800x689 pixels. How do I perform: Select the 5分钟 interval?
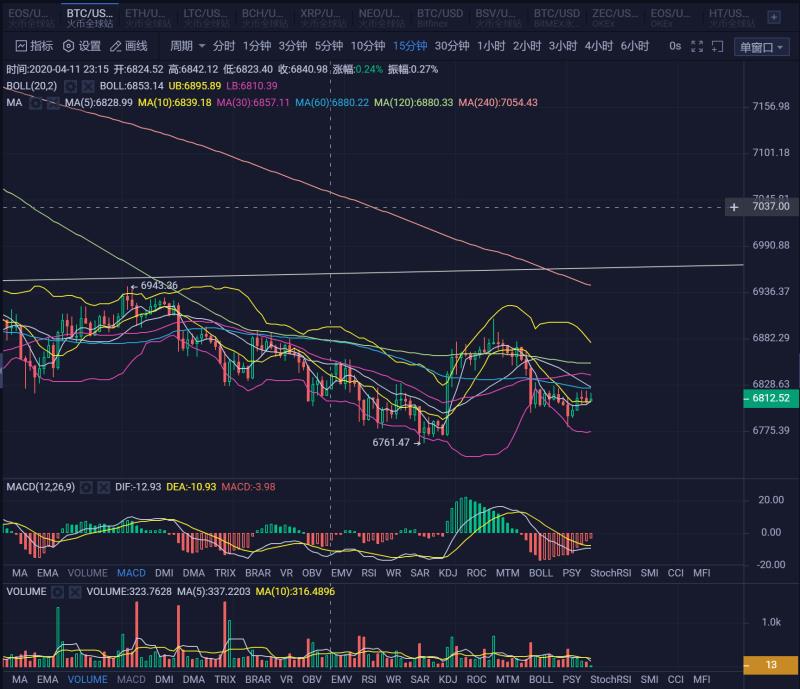(329, 46)
